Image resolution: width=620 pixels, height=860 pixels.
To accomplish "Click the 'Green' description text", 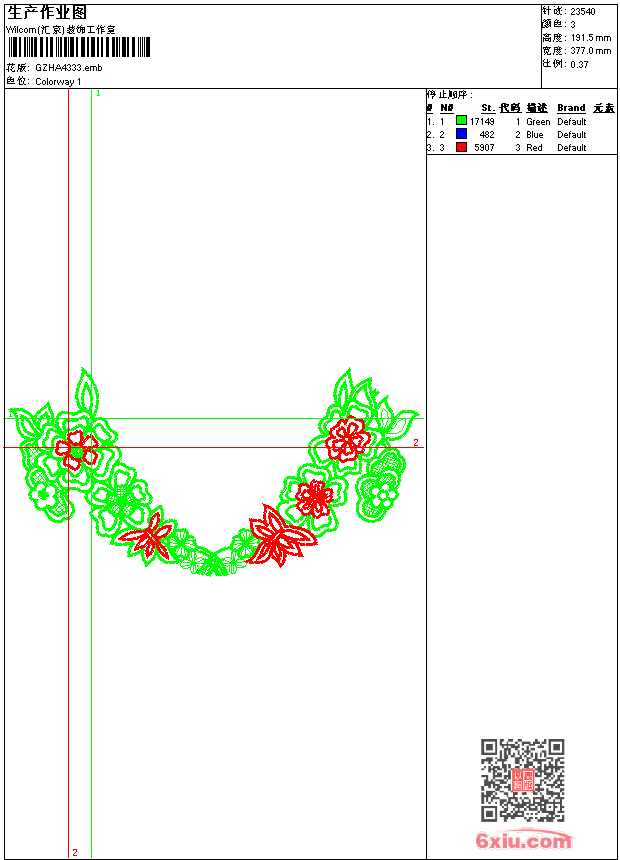I will tap(538, 122).
